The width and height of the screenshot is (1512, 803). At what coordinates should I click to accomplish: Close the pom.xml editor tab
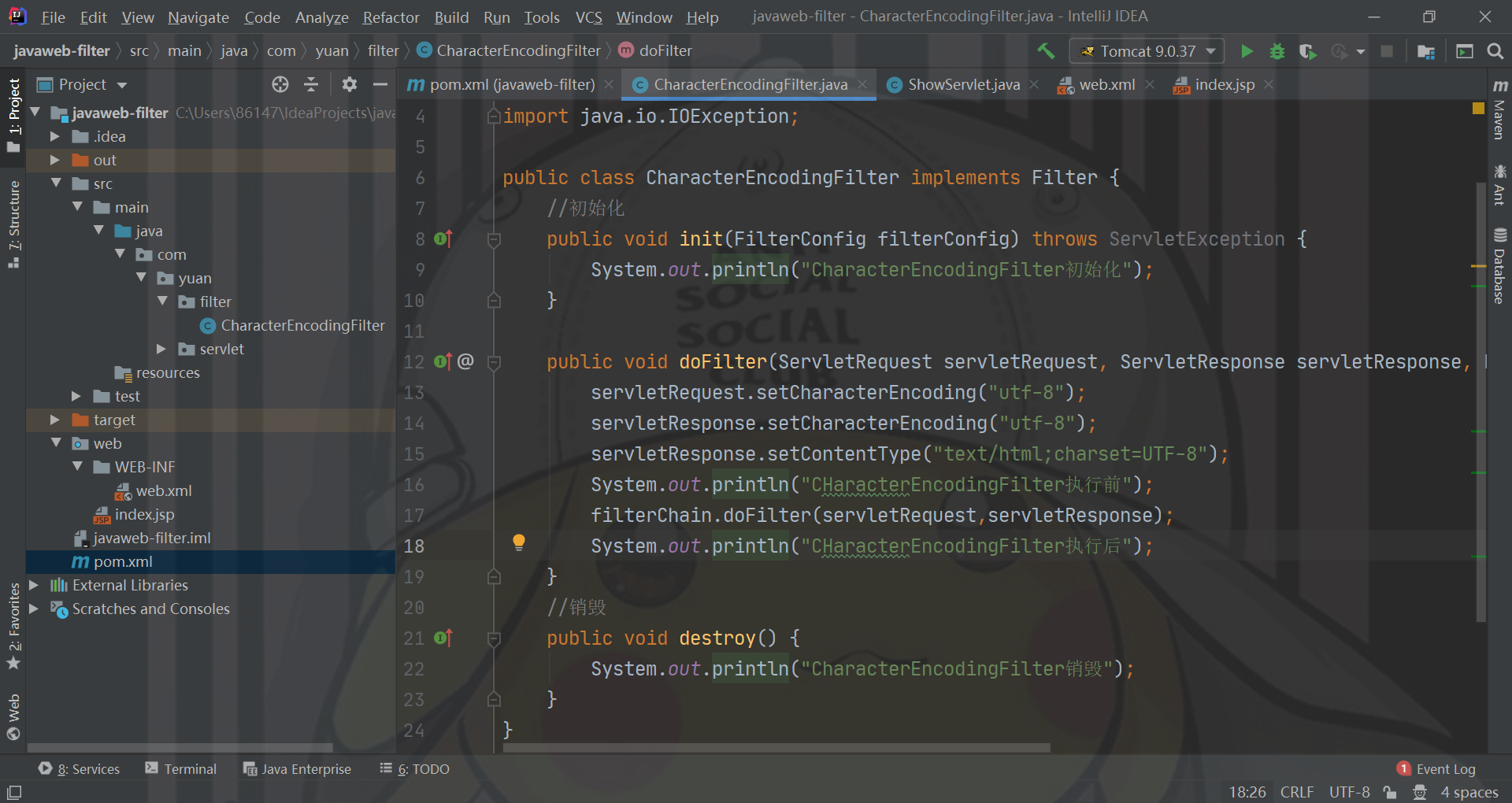(x=609, y=84)
